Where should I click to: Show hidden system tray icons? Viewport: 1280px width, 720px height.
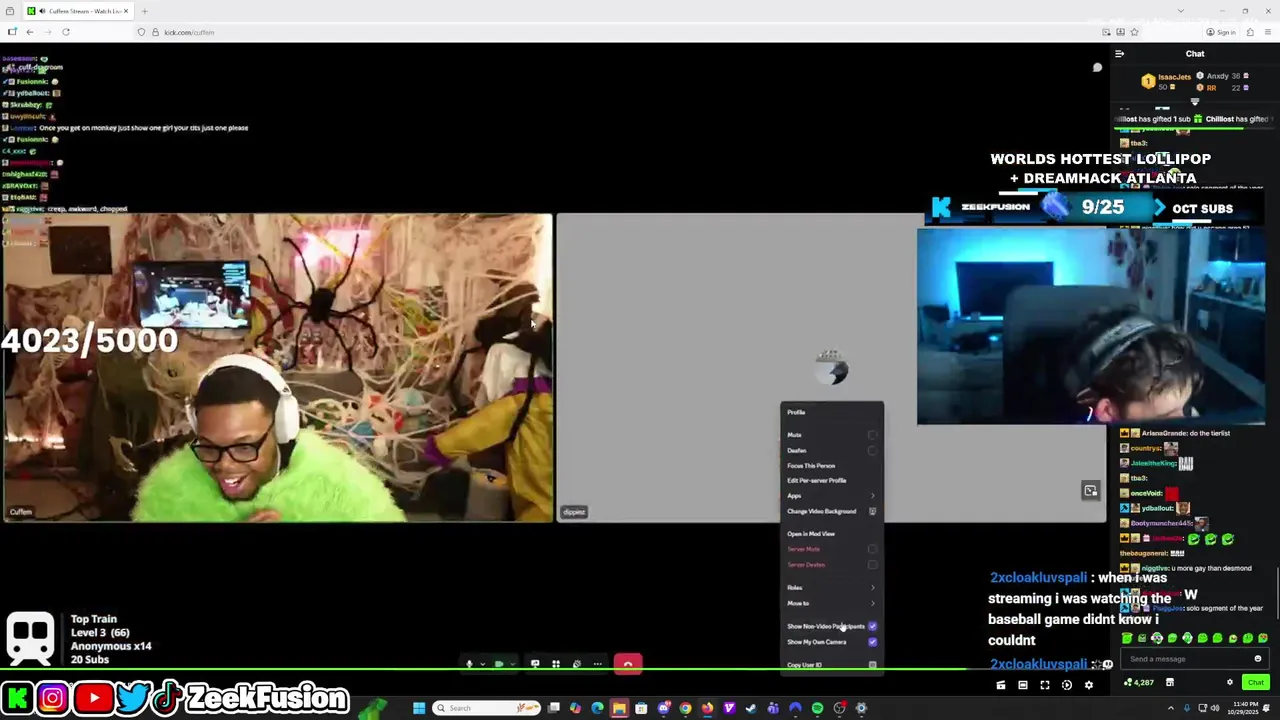[x=1171, y=708]
